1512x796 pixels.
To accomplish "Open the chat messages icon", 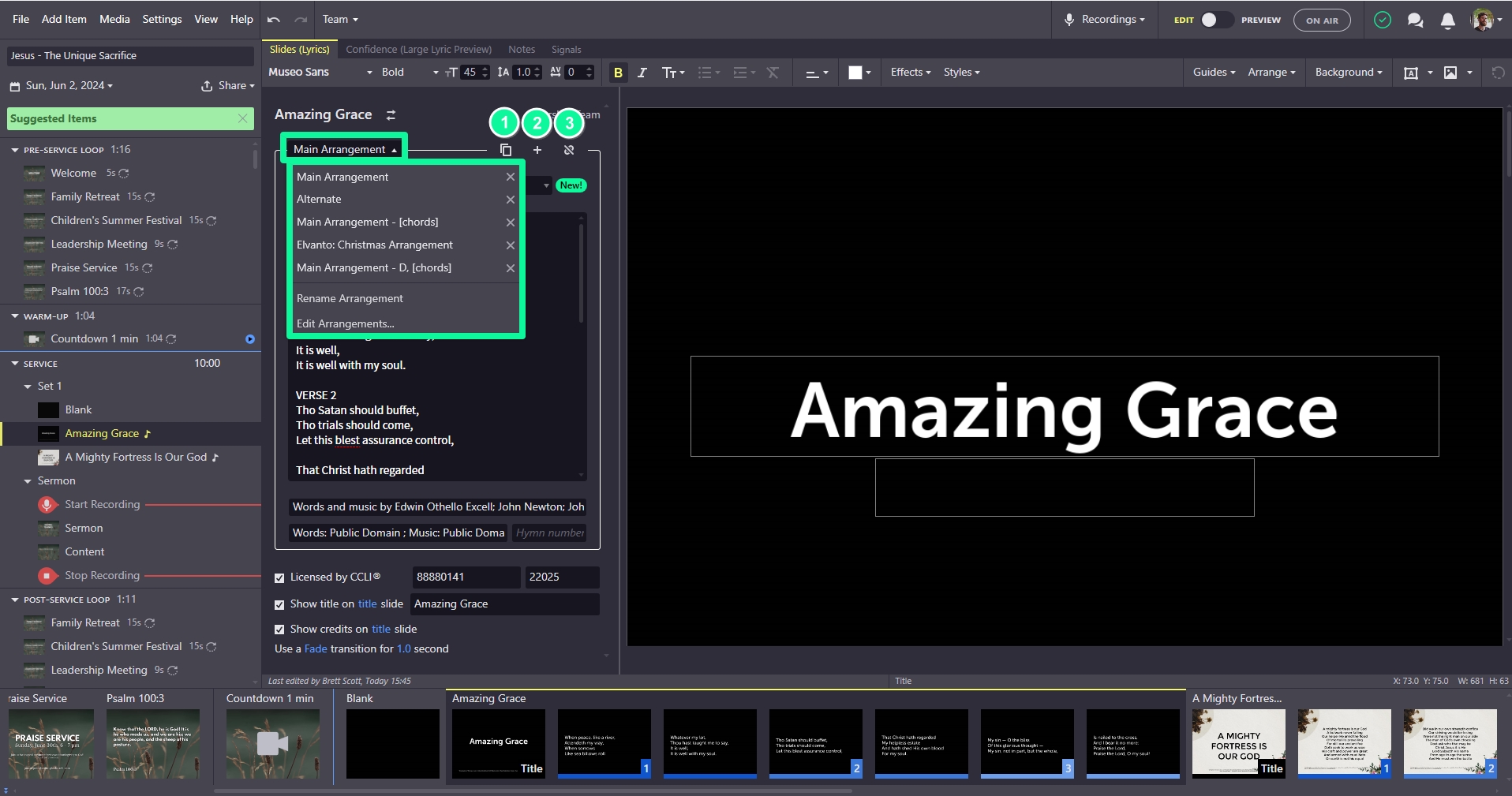I will 1415,21.
